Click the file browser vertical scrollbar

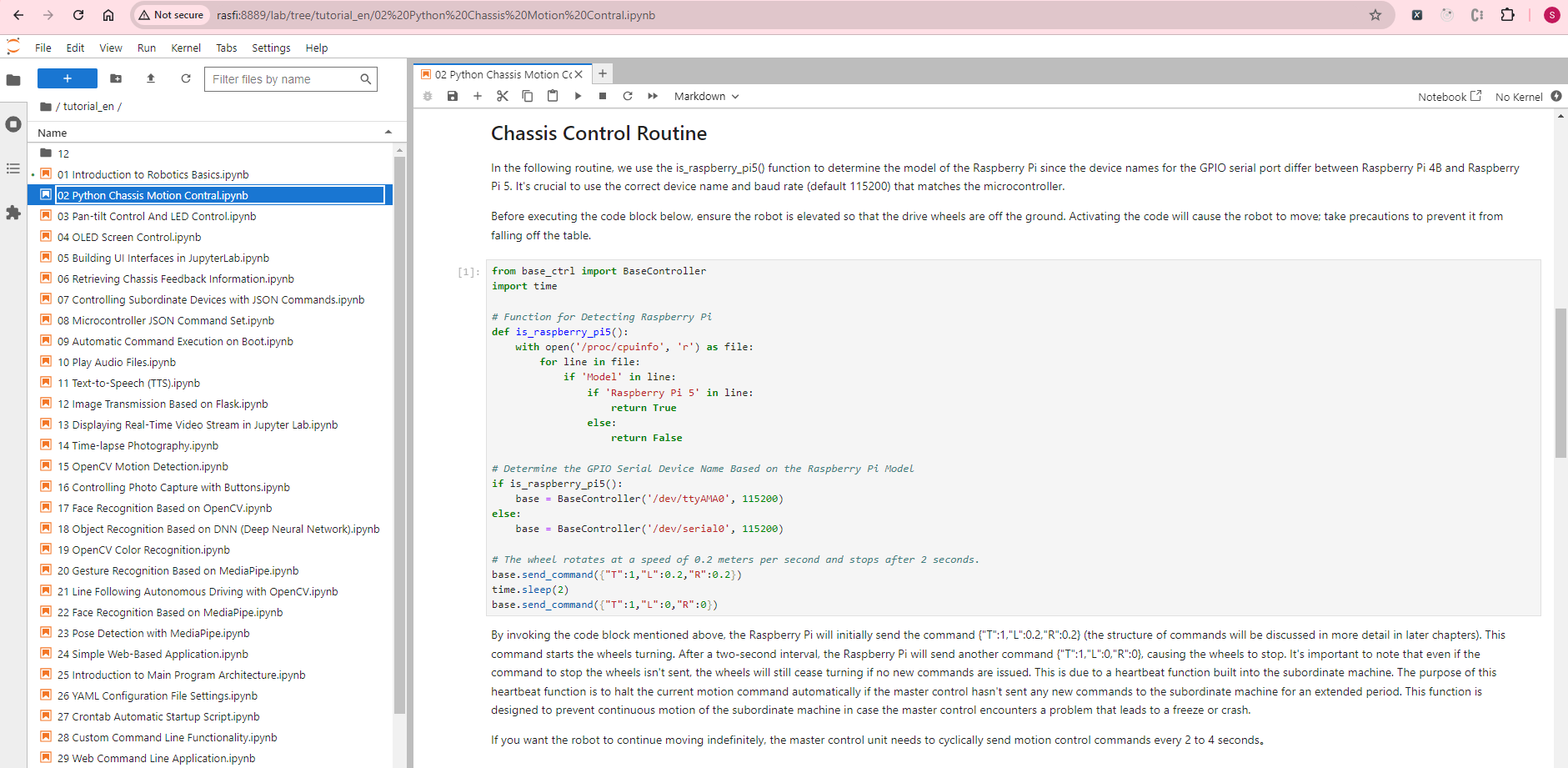pyautogui.click(x=399, y=434)
